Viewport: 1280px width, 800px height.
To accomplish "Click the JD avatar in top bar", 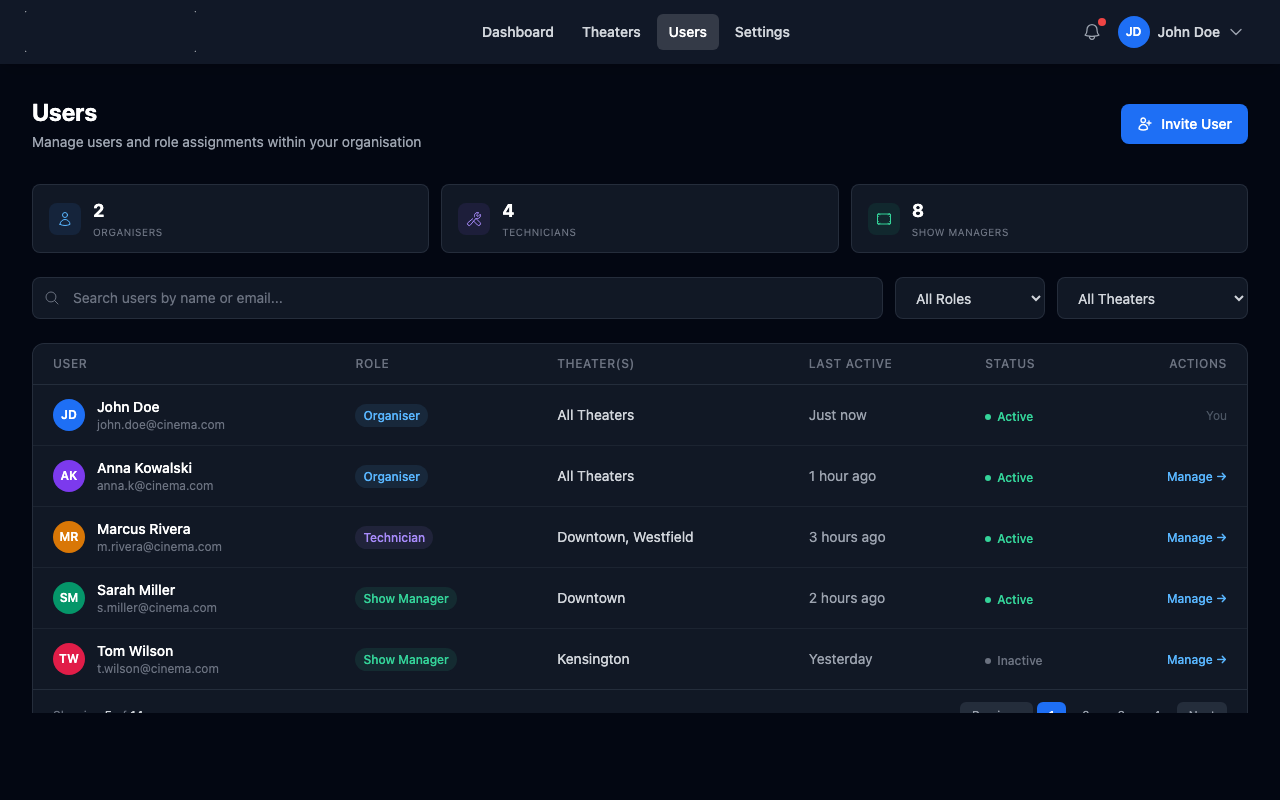I will pos(1133,32).
